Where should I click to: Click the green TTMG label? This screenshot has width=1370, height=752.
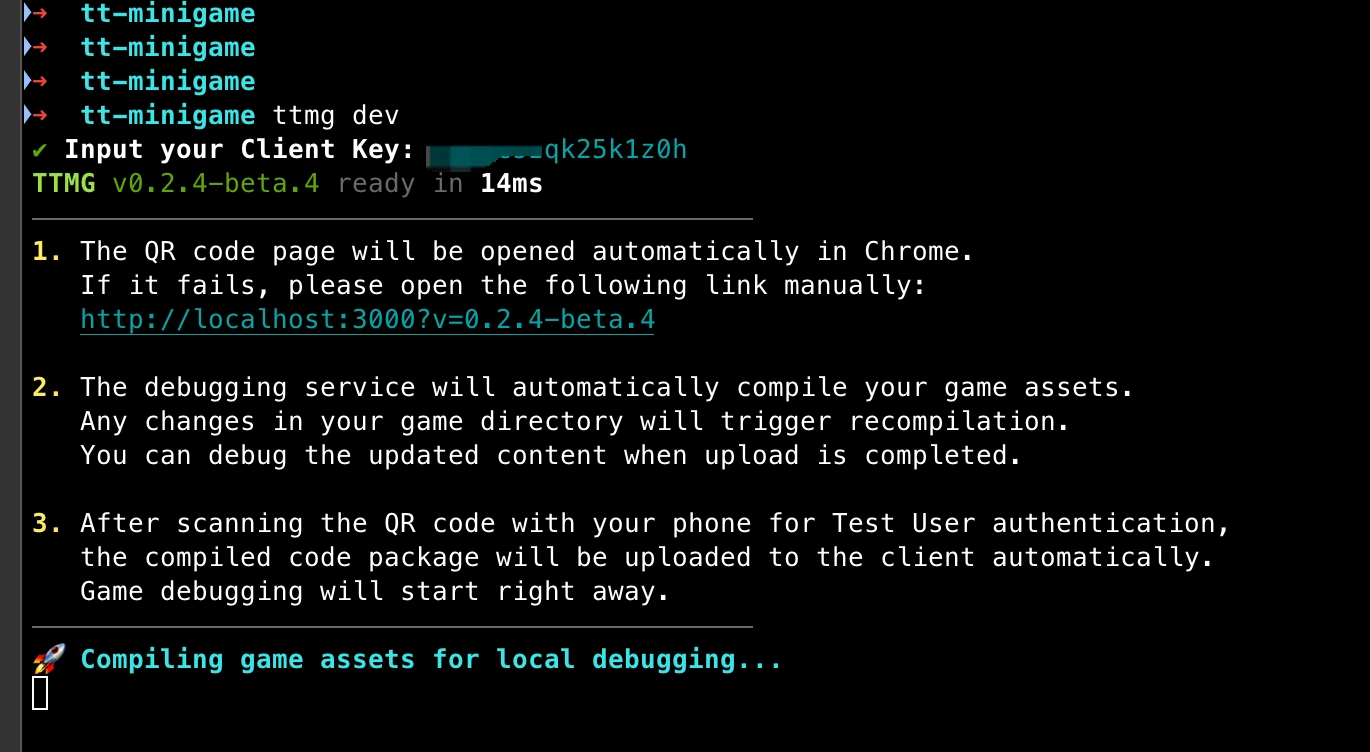(64, 184)
